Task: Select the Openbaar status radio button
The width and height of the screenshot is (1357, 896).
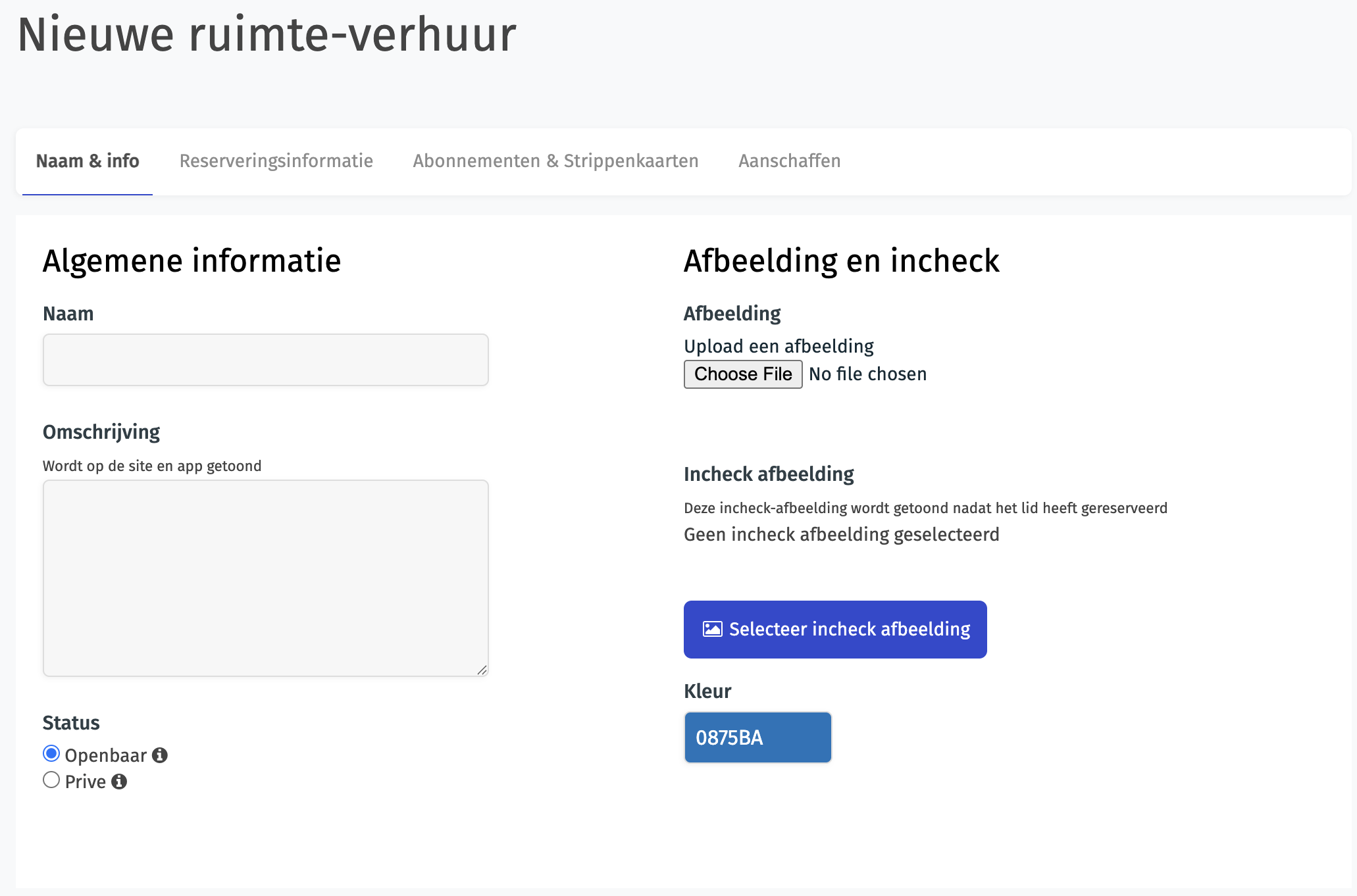Action: [x=51, y=754]
